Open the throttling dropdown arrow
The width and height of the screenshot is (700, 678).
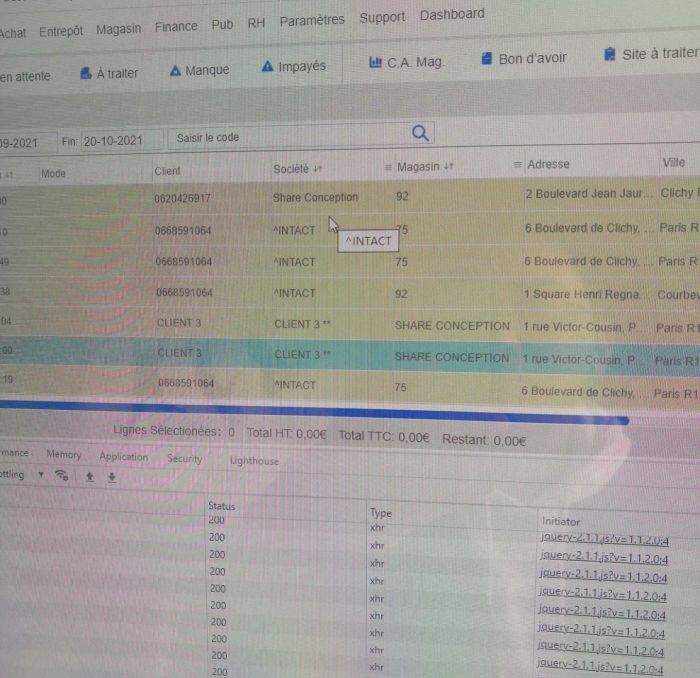[x=41, y=475]
